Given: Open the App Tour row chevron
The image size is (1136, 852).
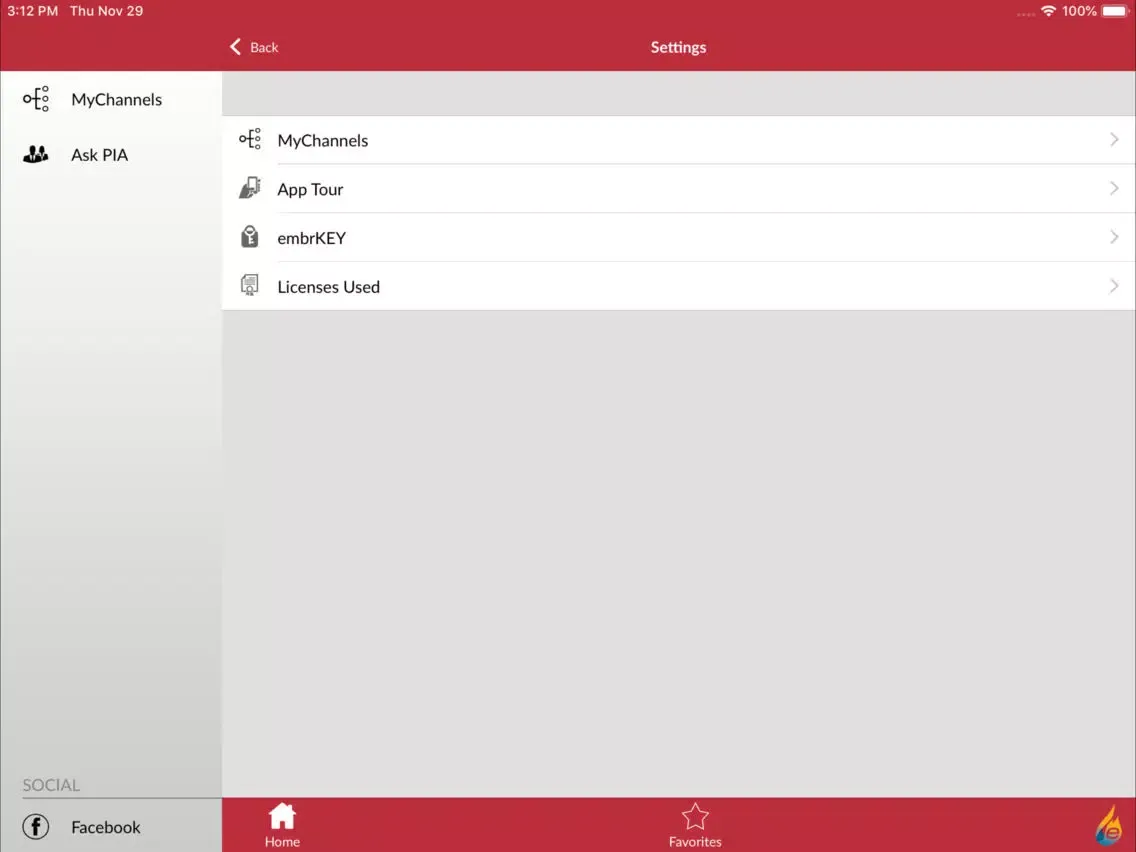Looking at the screenshot, I should pos(1114,188).
